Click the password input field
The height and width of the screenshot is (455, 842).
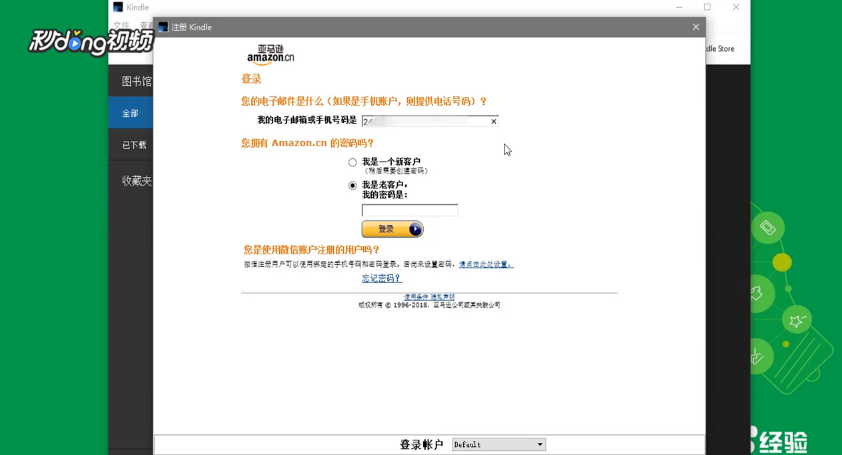click(410, 210)
